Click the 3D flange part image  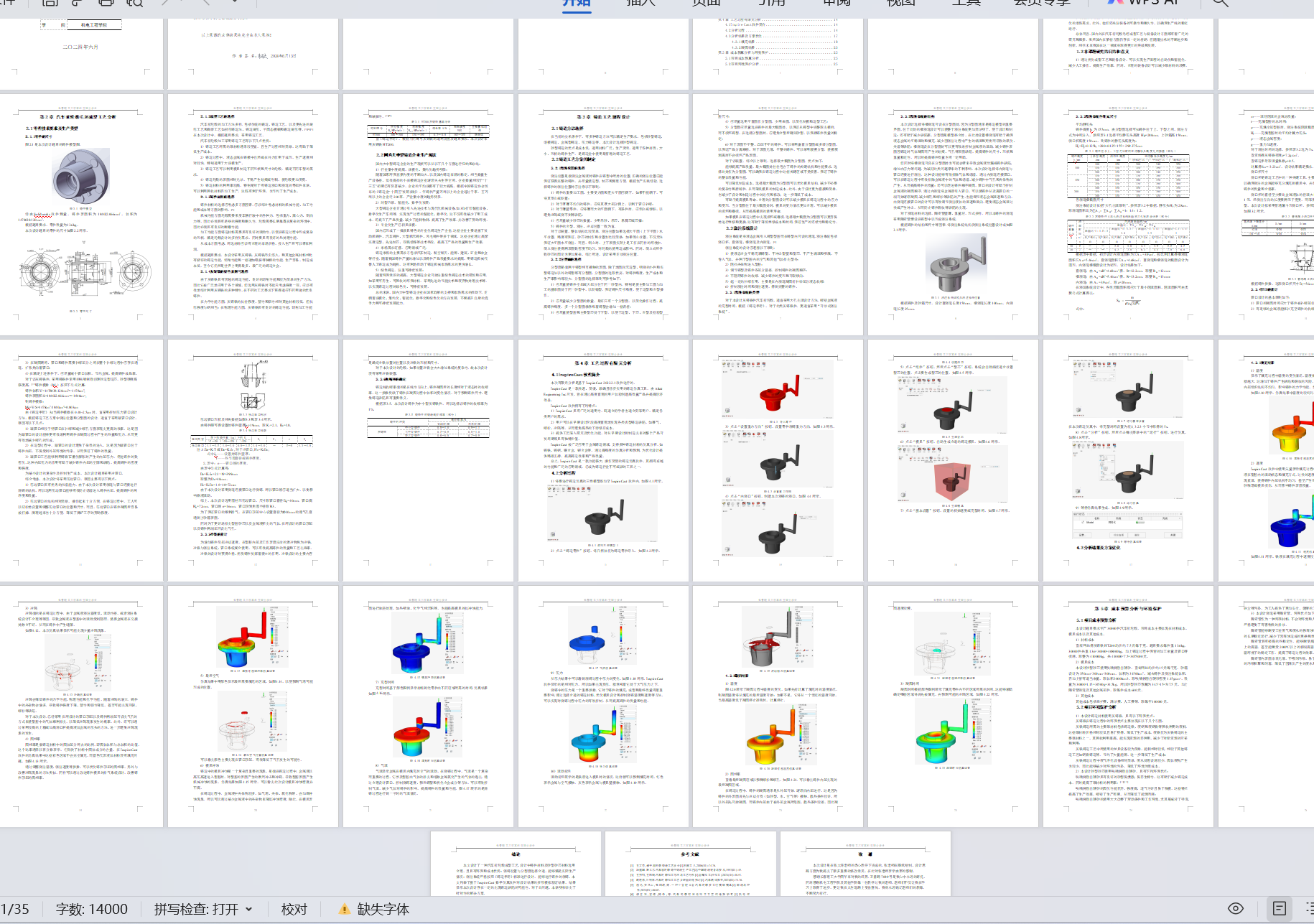[x=80, y=177]
